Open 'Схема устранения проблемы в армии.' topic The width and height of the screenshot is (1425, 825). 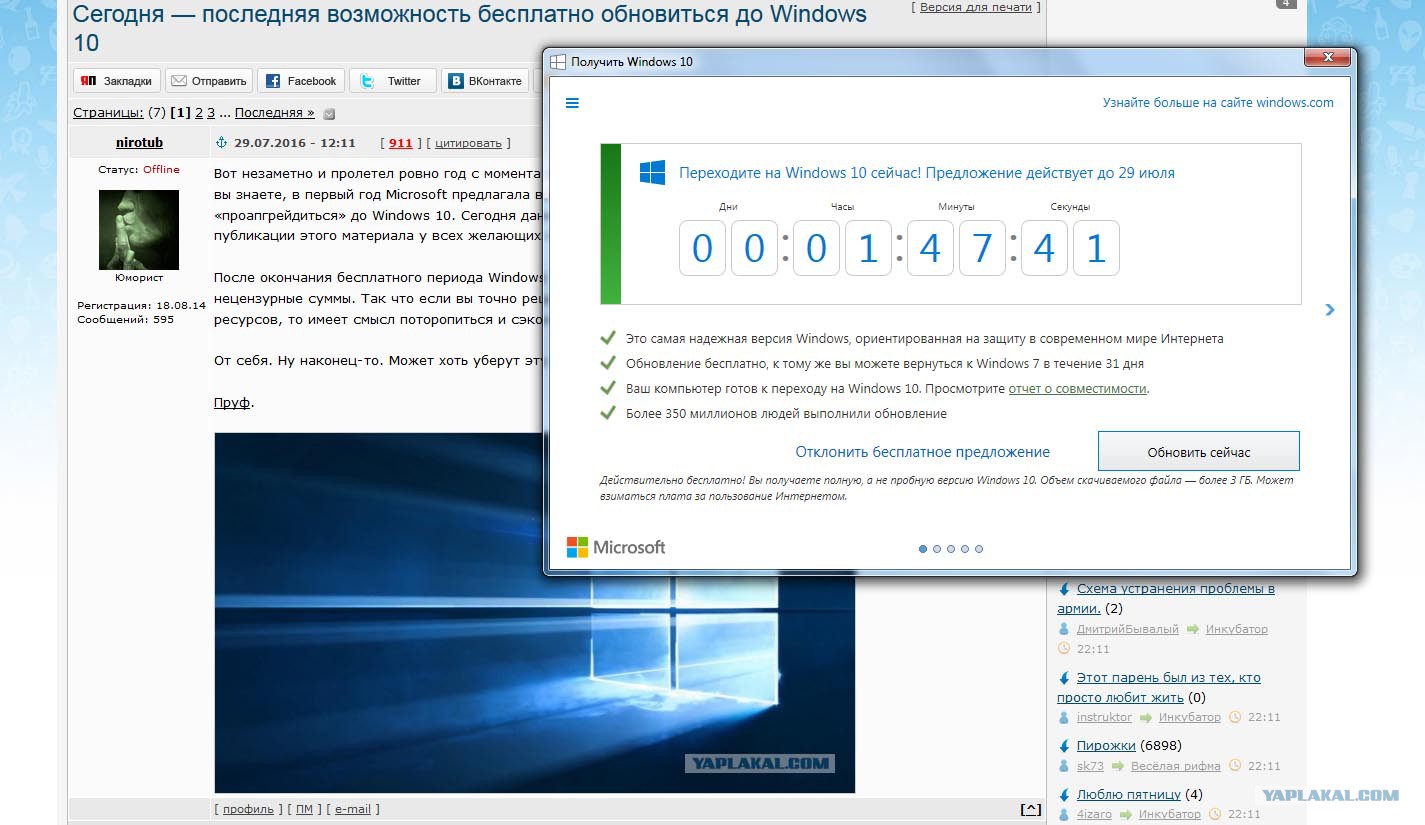[1166, 598]
